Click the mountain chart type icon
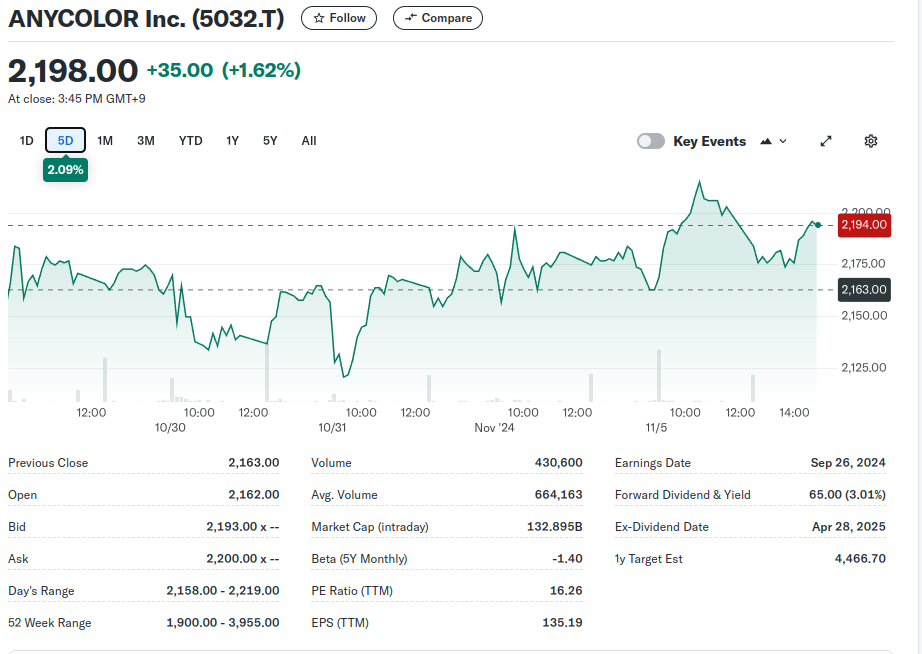 (766, 141)
